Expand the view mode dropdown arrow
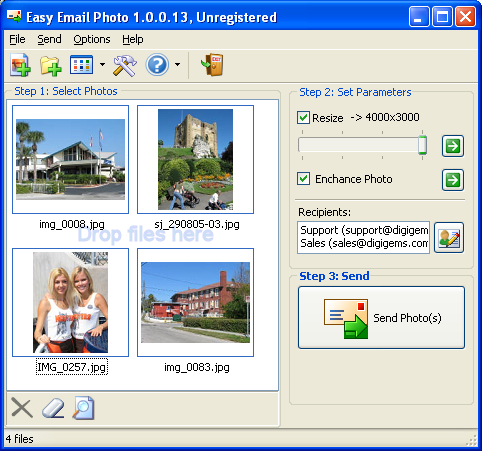The image size is (482, 451). coord(102,65)
